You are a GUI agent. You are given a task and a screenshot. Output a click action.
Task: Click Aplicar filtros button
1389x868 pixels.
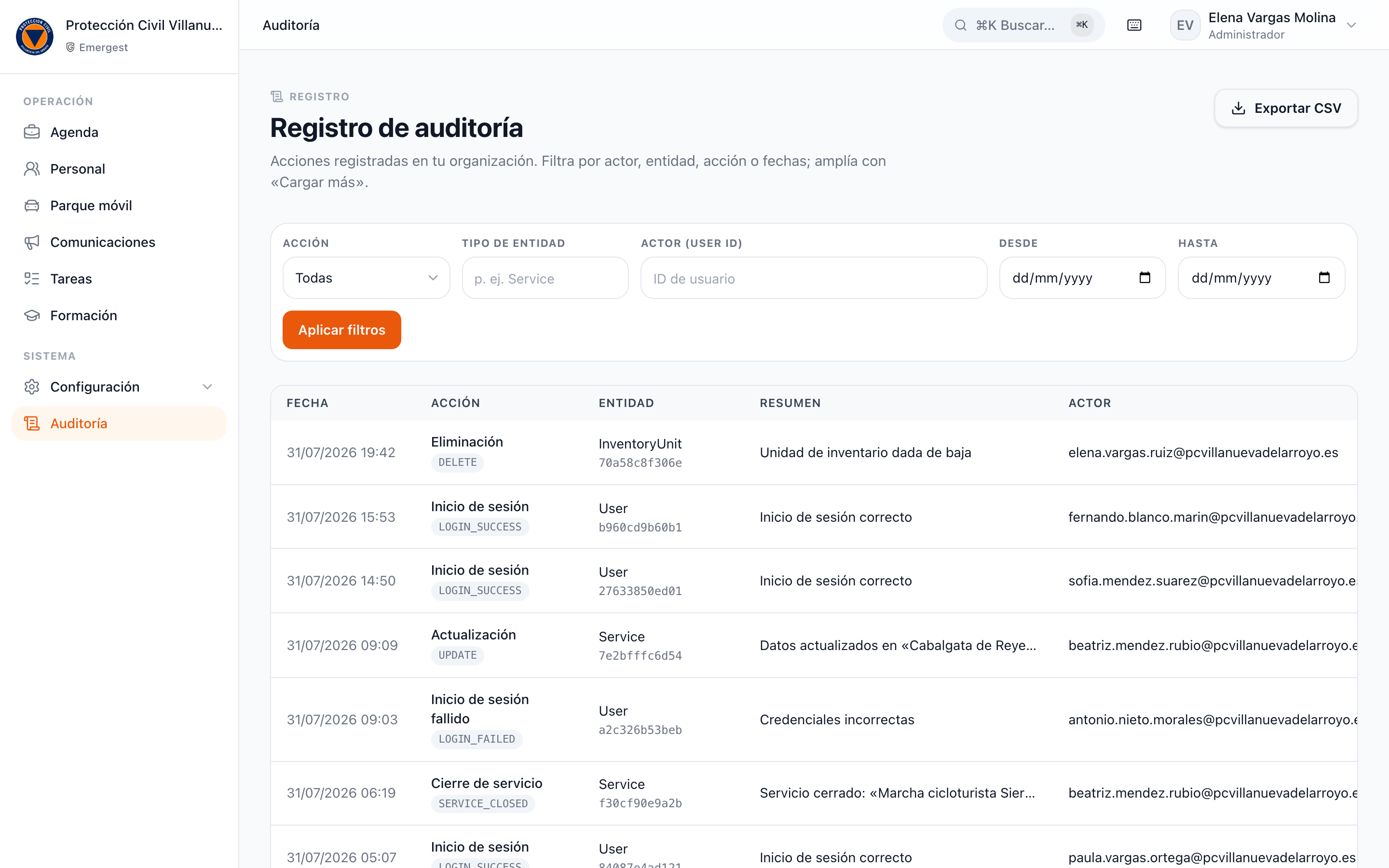pyautogui.click(x=341, y=330)
